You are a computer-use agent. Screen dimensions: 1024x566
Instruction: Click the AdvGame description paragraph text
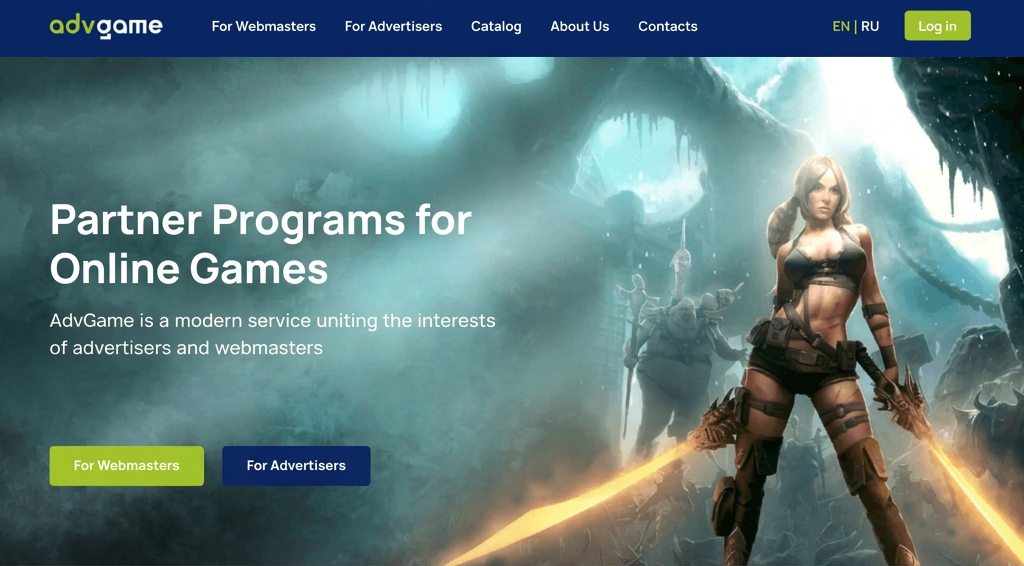pos(272,334)
